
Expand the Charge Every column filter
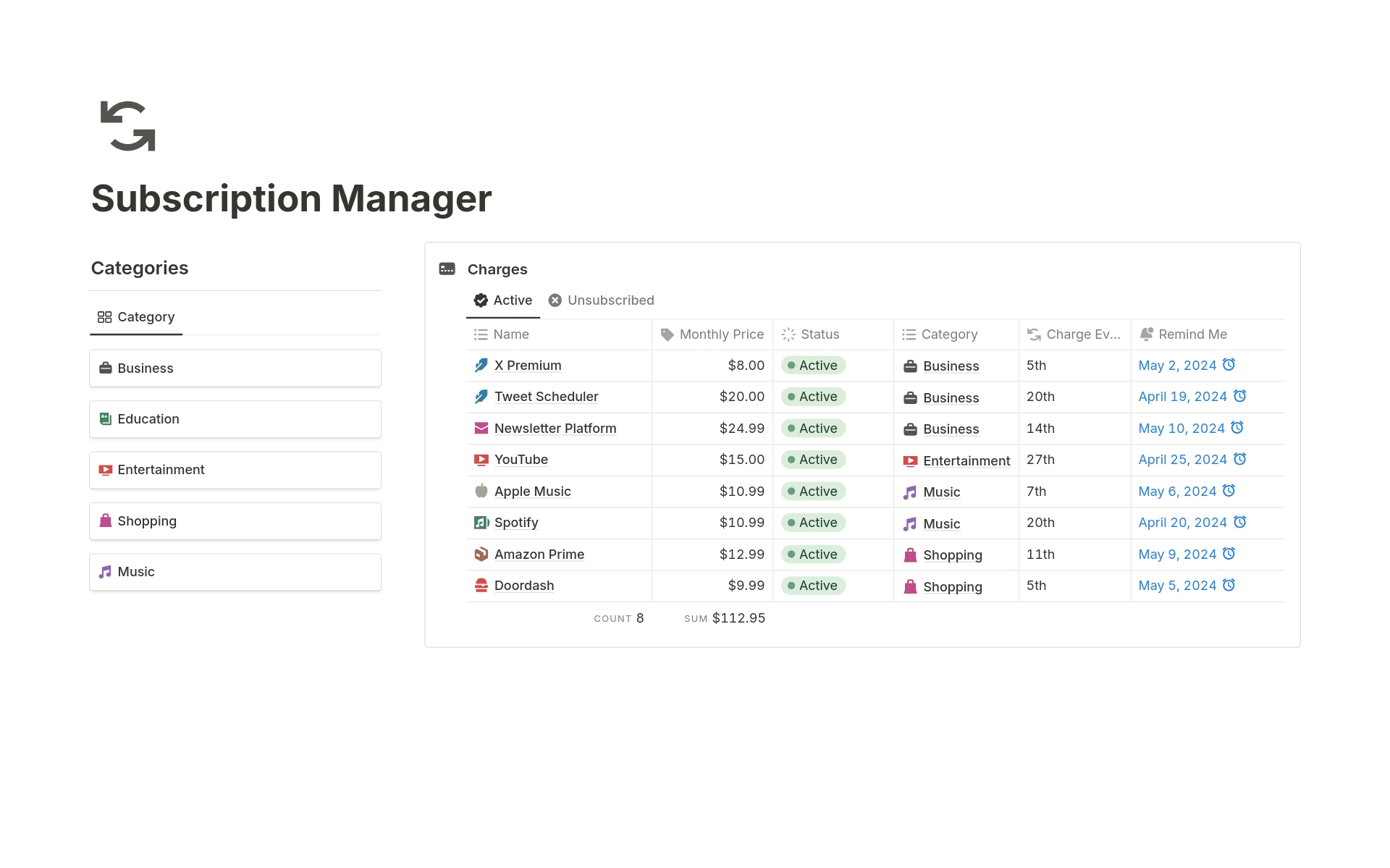pos(1074,334)
